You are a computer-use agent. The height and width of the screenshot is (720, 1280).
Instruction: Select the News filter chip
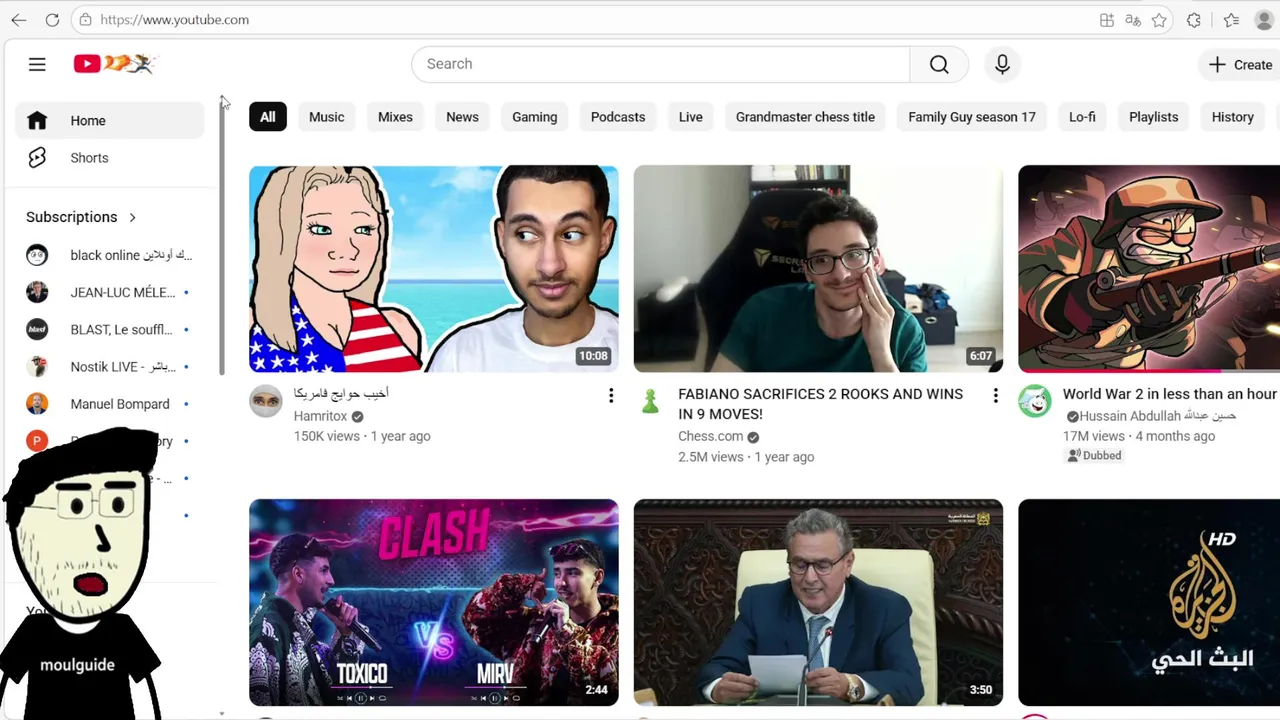click(462, 117)
